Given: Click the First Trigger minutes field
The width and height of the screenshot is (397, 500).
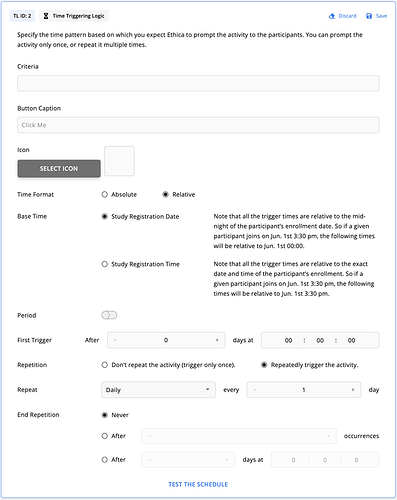Looking at the screenshot, I should point(320,340).
